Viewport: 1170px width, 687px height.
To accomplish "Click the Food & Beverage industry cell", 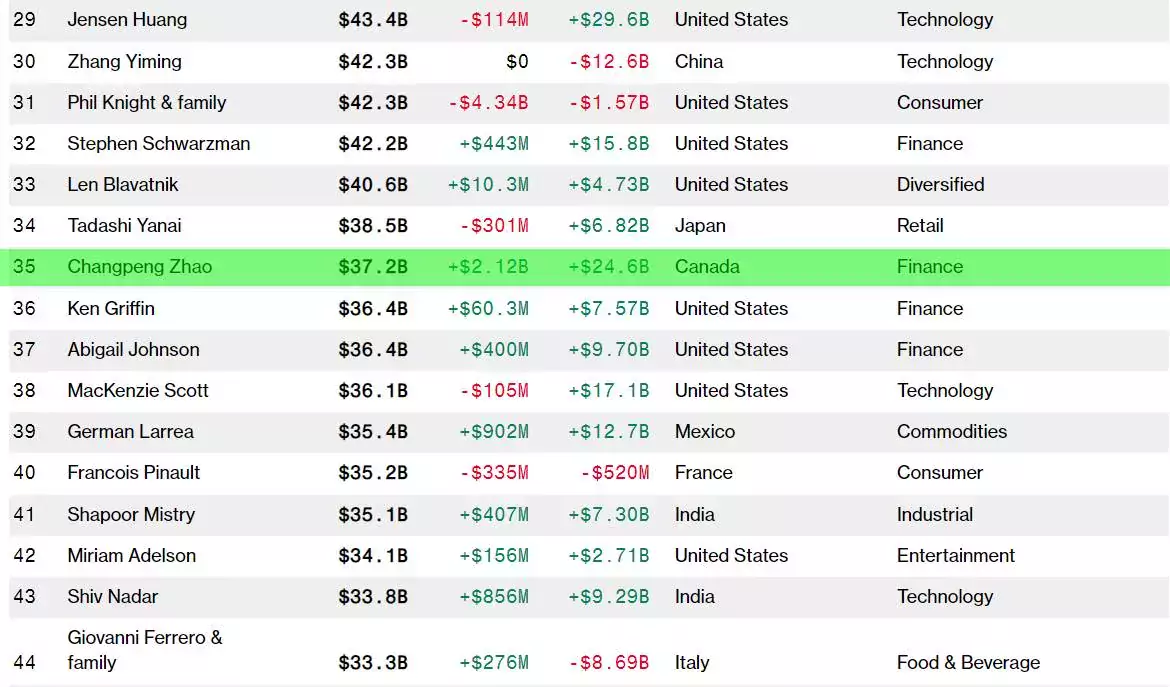I will [x=969, y=662].
